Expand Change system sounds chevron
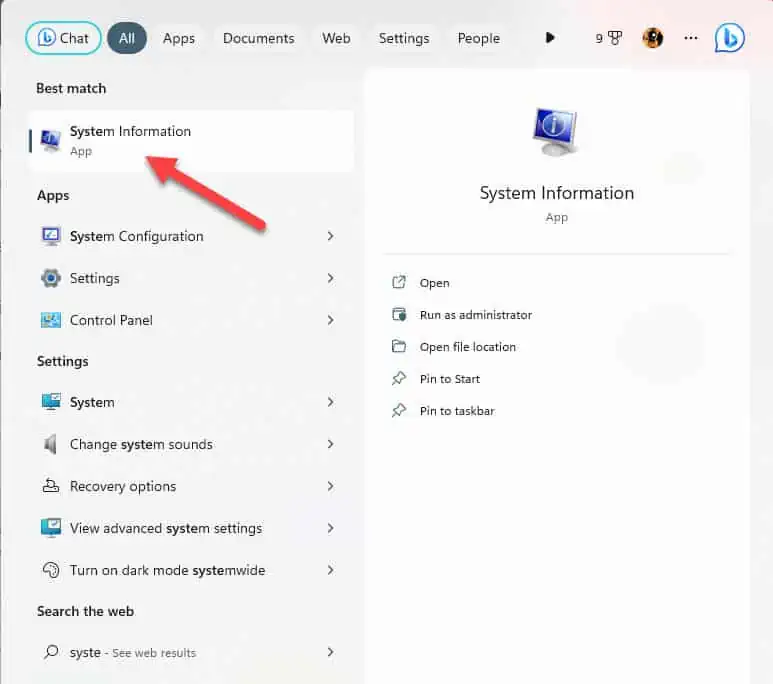The height and width of the screenshot is (684, 773). [x=330, y=444]
